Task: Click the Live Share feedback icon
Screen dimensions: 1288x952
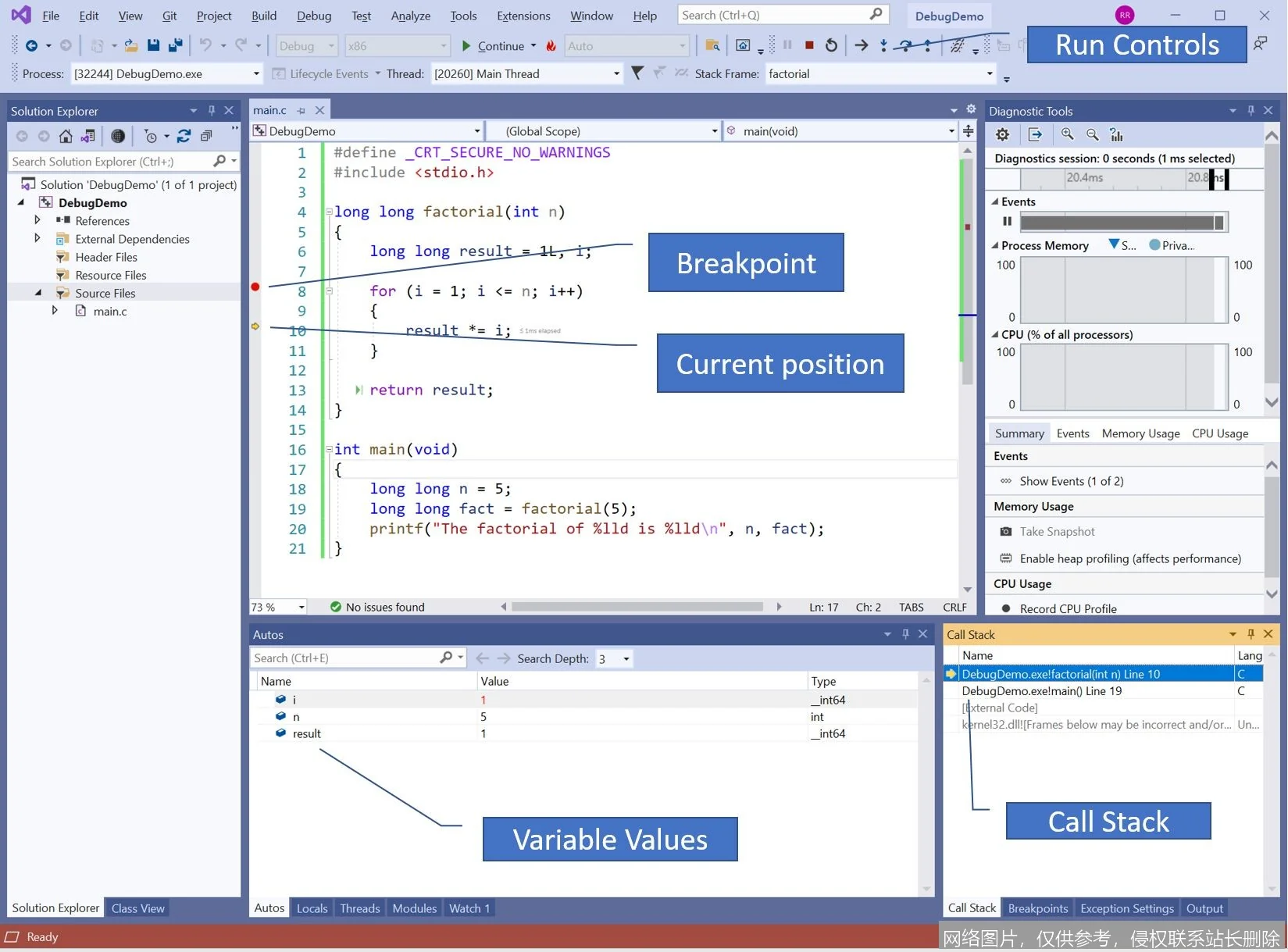Action: click(1260, 44)
